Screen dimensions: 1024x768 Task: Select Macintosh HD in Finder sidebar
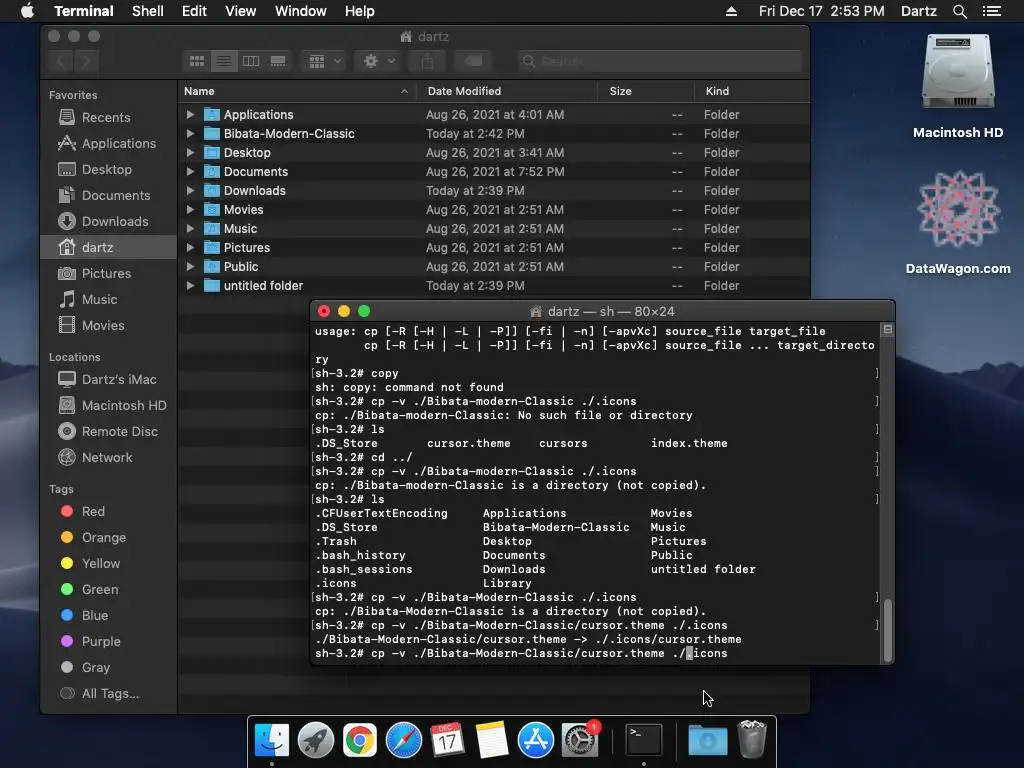pos(123,406)
